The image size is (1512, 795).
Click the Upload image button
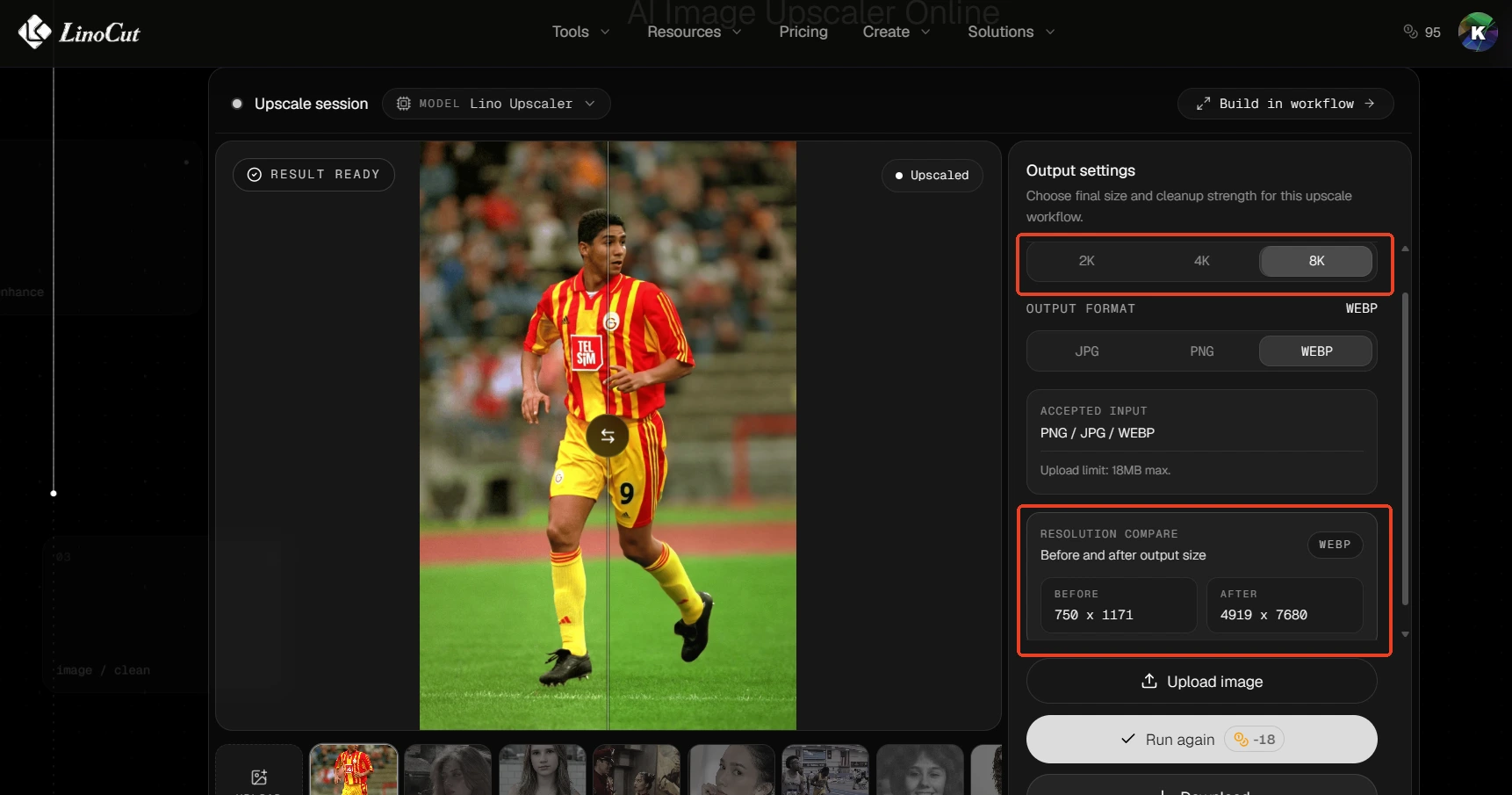coord(1202,682)
